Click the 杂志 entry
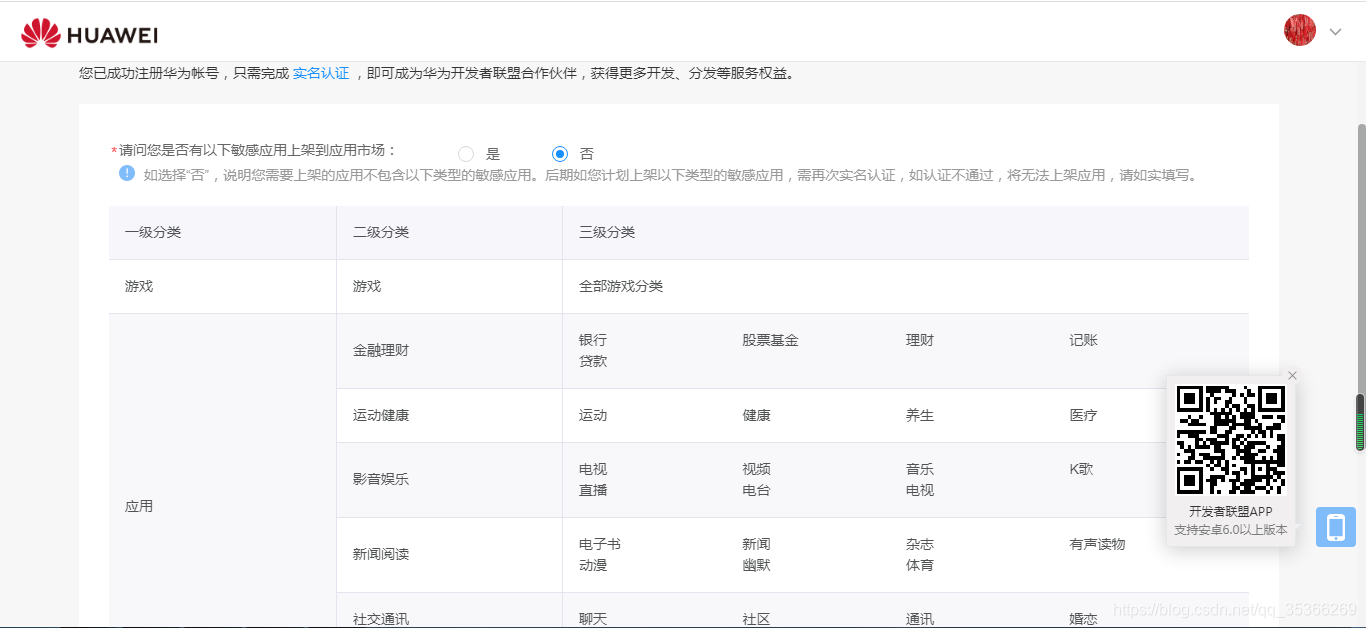 920,544
